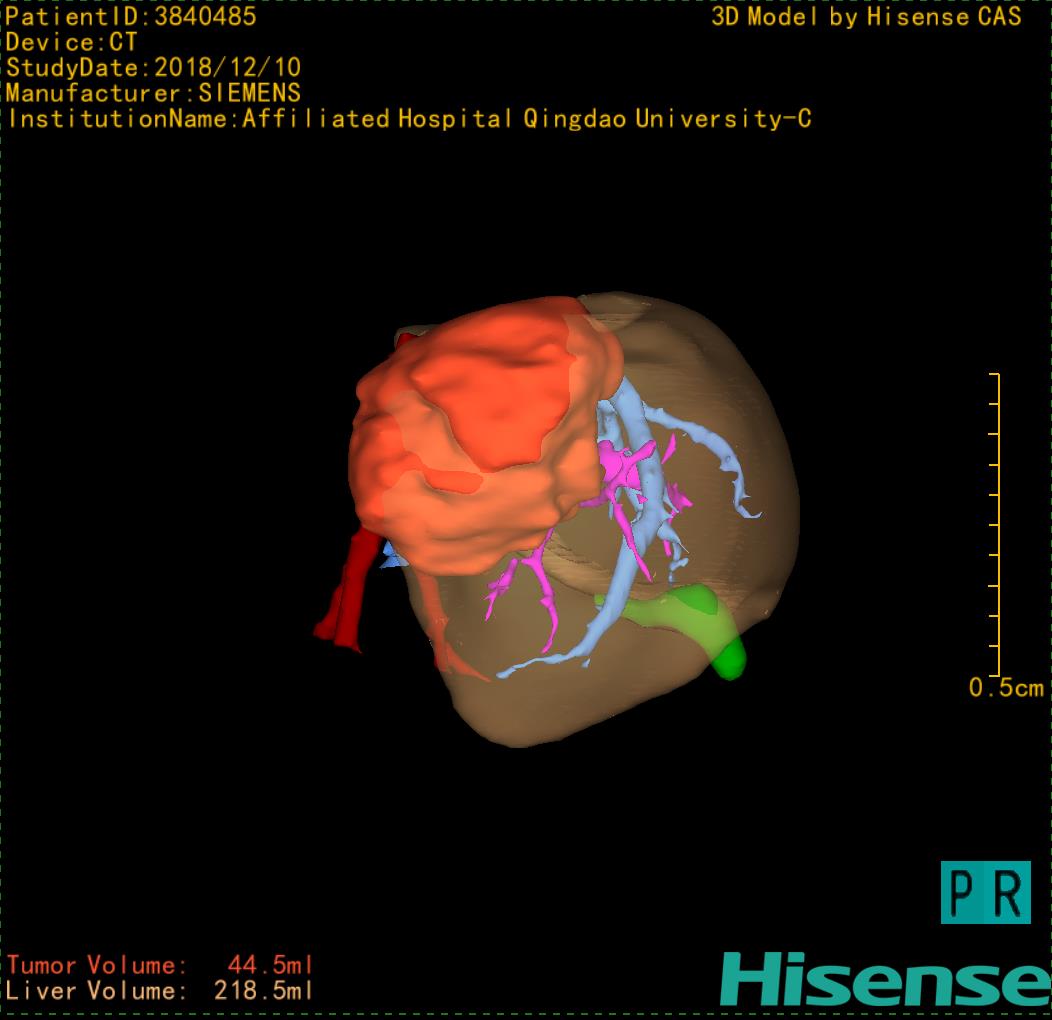This screenshot has height=1020, width=1052.
Task: Click the Hisense logo
Action: click(x=884, y=979)
